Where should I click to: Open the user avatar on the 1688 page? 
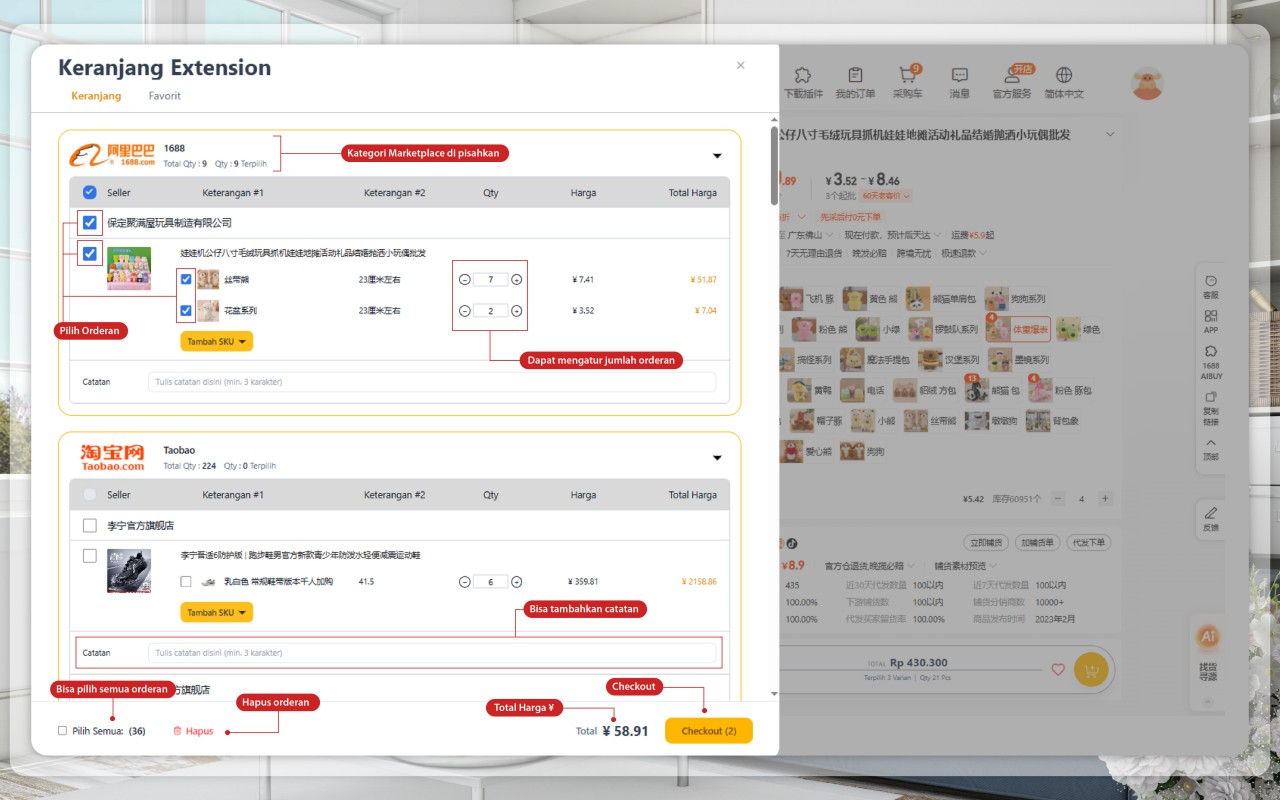coord(1147,83)
